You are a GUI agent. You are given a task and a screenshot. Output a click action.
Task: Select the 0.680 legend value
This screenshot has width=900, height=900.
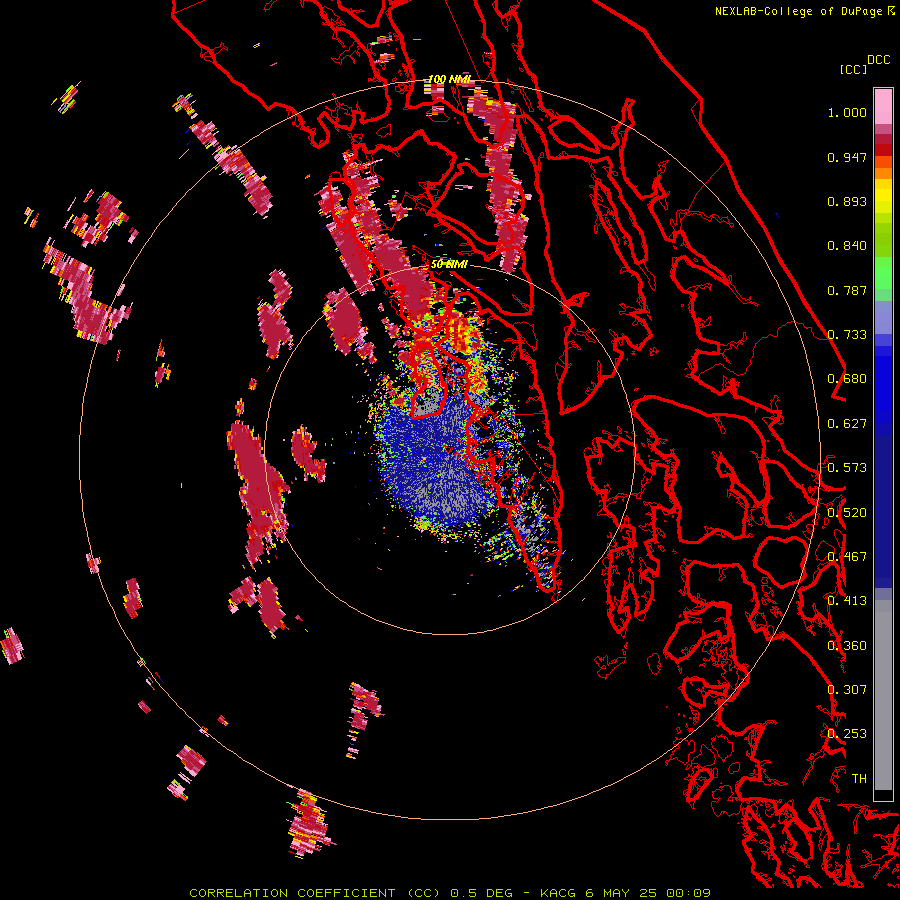[847, 379]
